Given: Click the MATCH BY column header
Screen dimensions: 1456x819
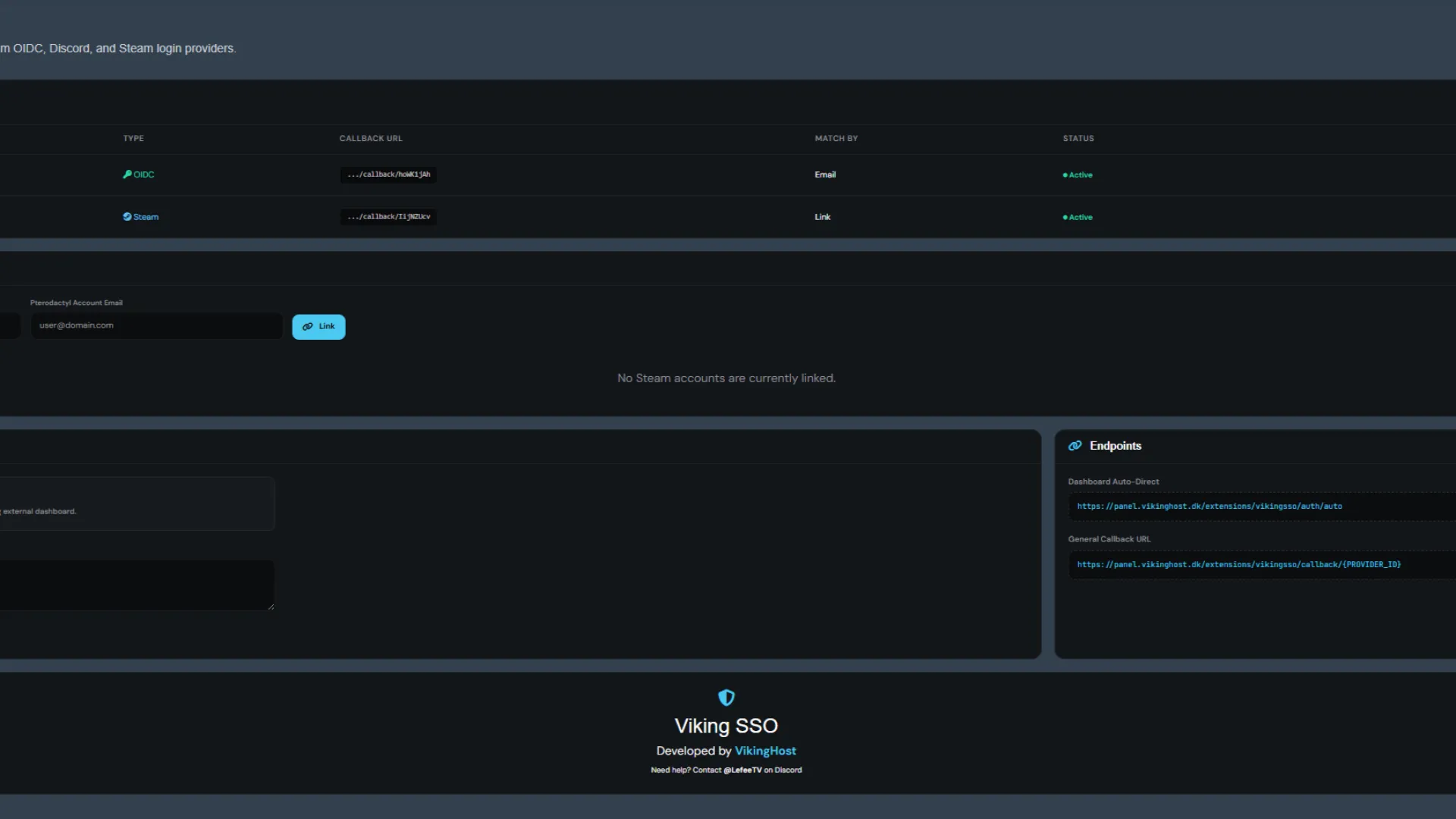Looking at the screenshot, I should tap(836, 139).
